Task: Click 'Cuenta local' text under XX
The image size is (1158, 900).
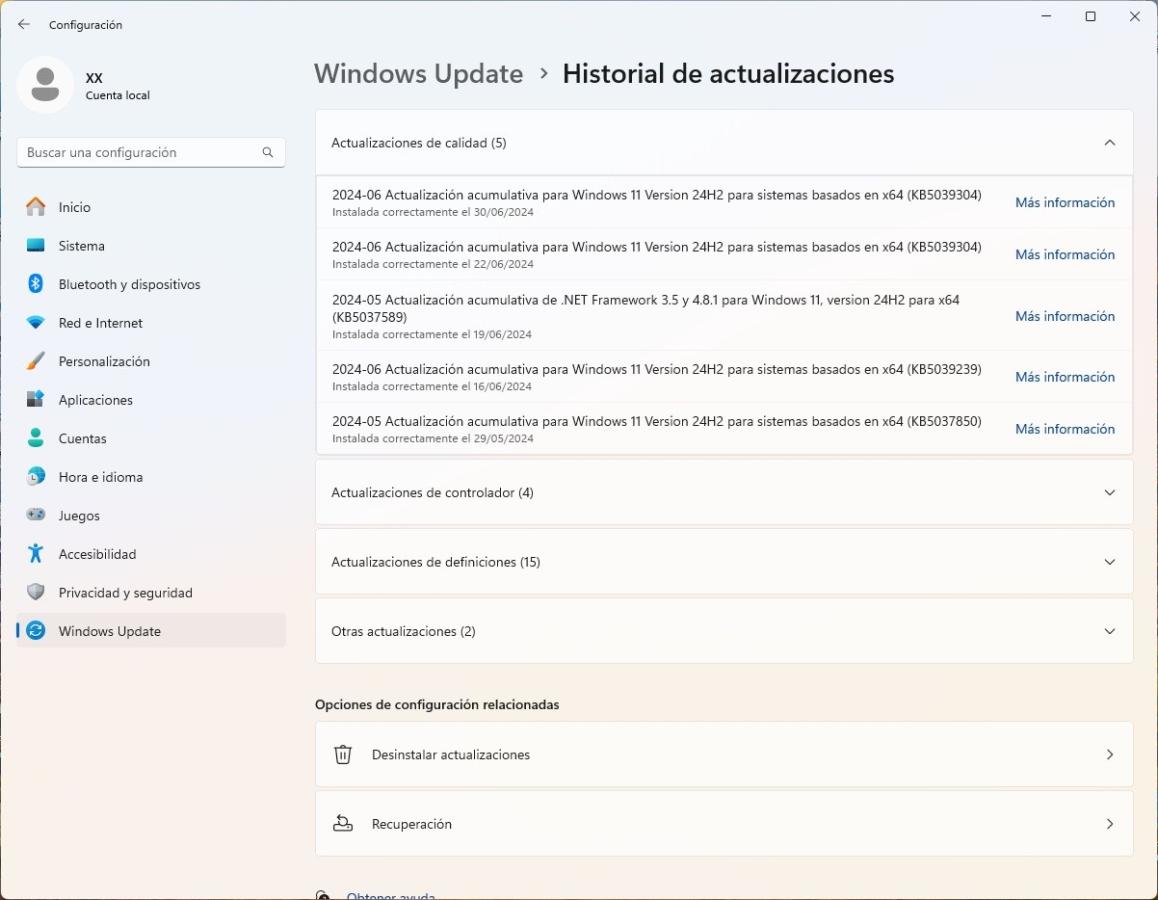Action: 117,95
